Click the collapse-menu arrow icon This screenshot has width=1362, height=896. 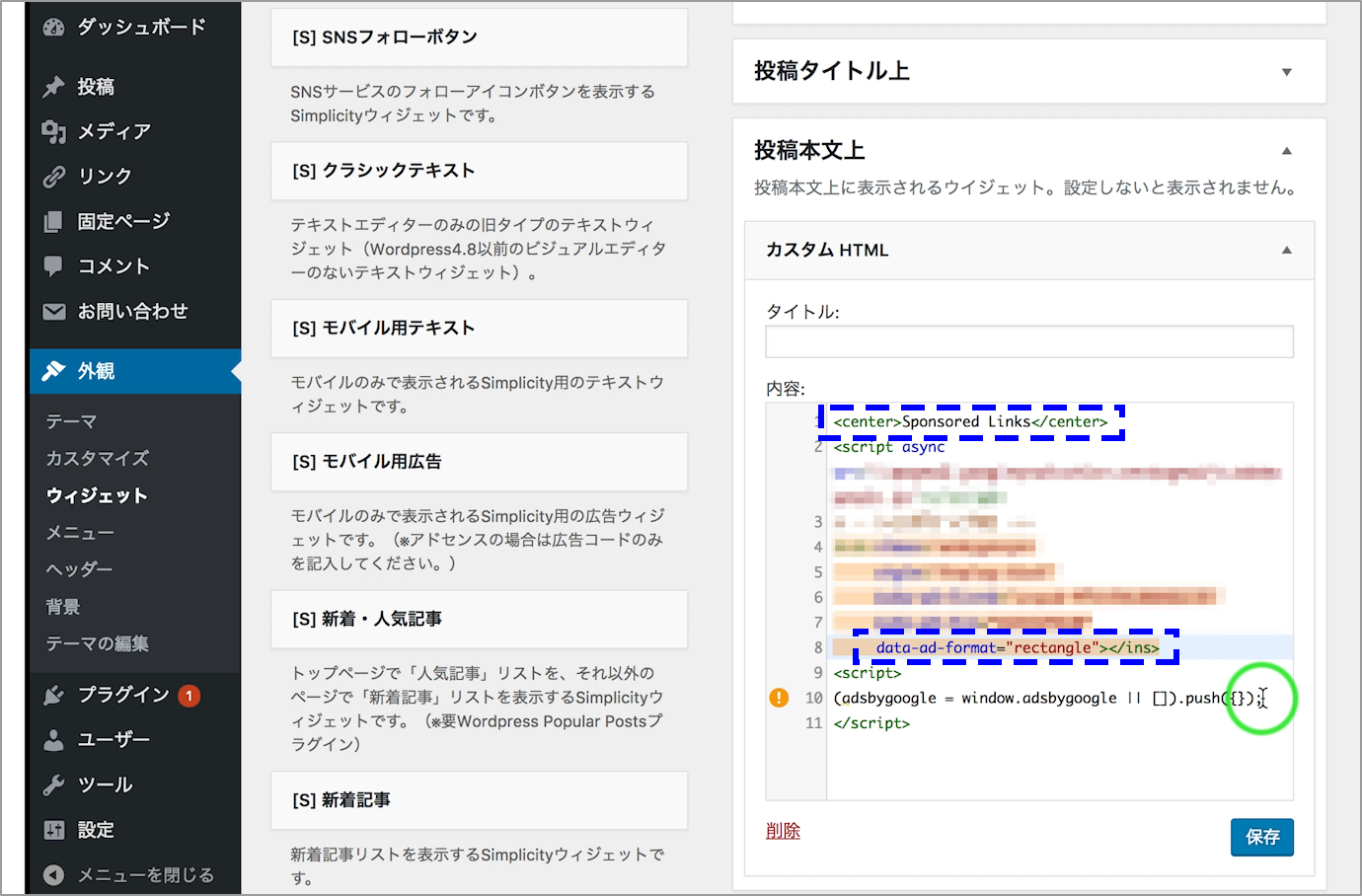click(x=54, y=875)
